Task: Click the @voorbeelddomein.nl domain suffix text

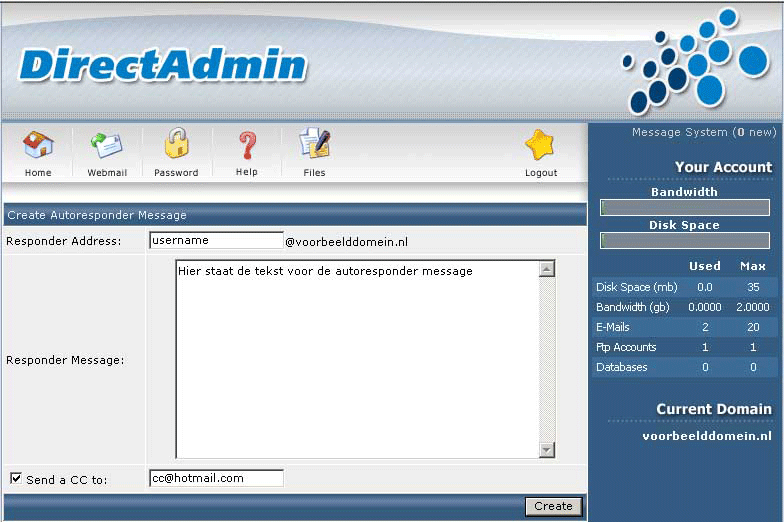Action: coord(346,242)
